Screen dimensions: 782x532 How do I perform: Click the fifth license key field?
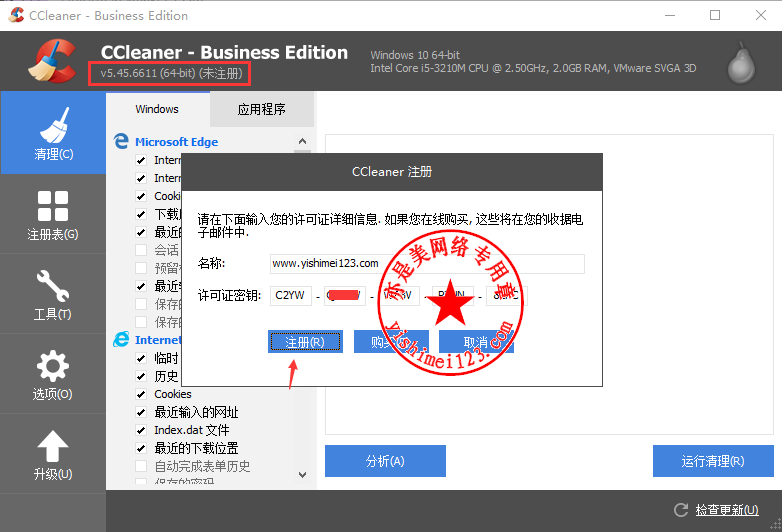pos(506,296)
